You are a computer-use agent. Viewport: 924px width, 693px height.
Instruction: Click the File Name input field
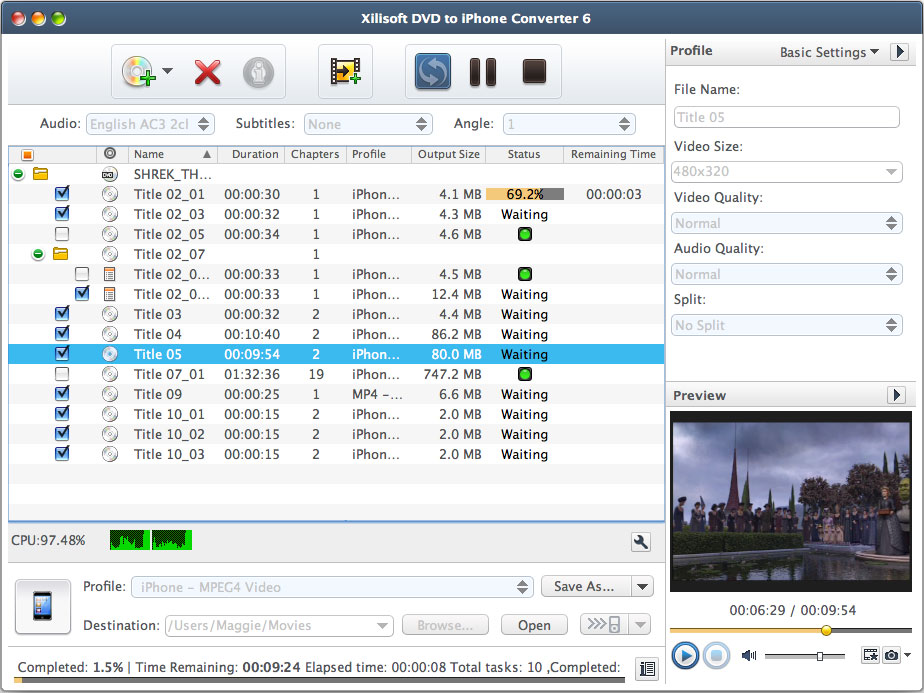[787, 117]
